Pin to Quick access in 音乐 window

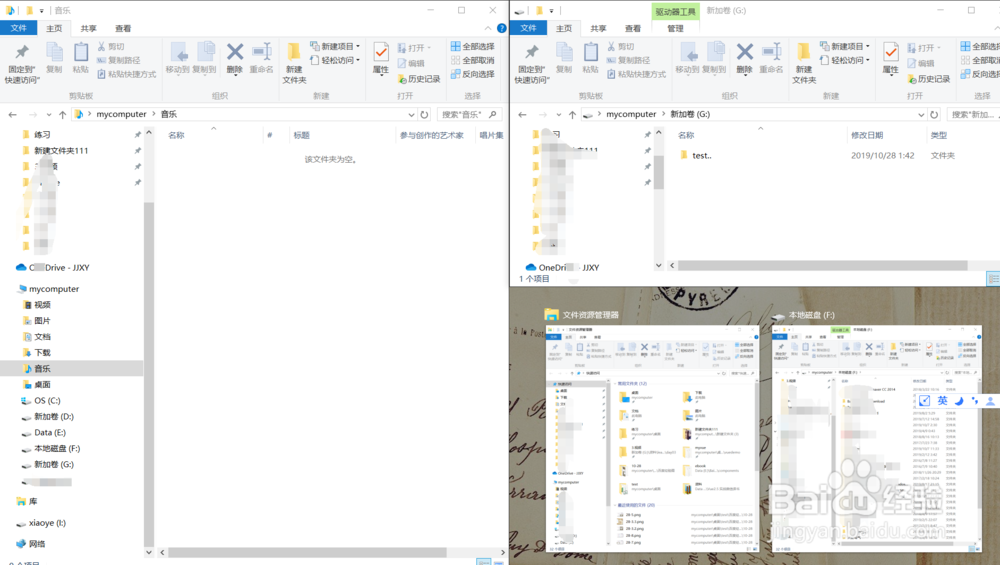22,63
